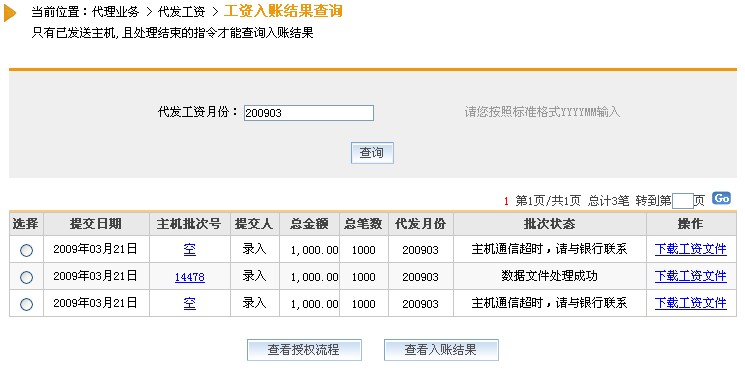Select radio button for batch 14478 row
The width and height of the screenshot is (745, 385).
(x=27, y=277)
